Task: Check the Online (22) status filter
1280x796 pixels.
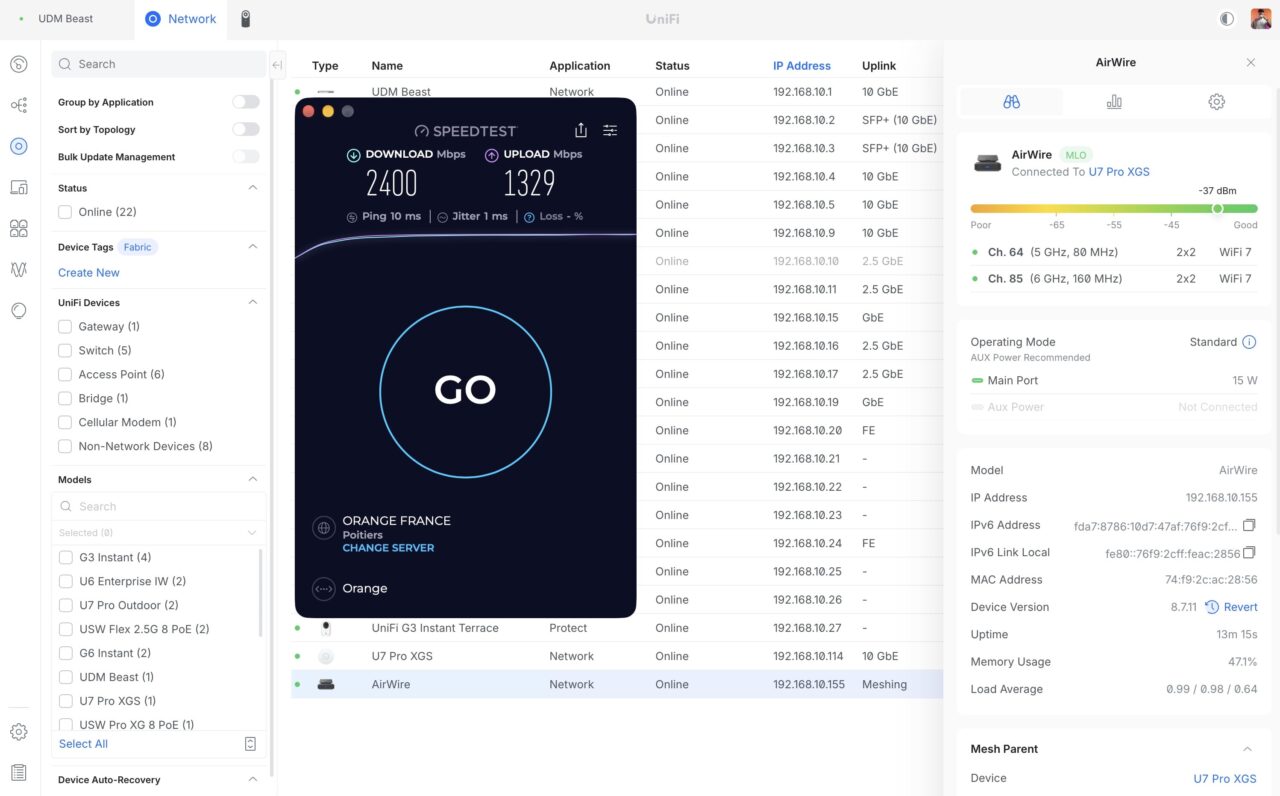Action: tap(65, 212)
